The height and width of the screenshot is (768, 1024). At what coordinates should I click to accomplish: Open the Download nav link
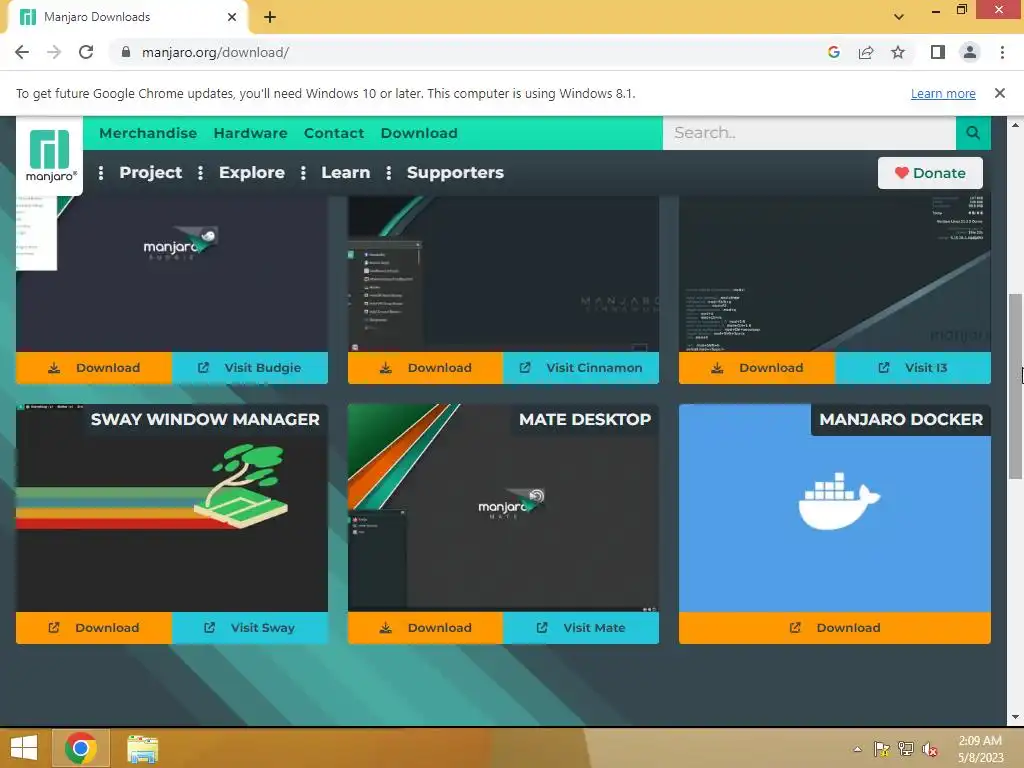419,133
